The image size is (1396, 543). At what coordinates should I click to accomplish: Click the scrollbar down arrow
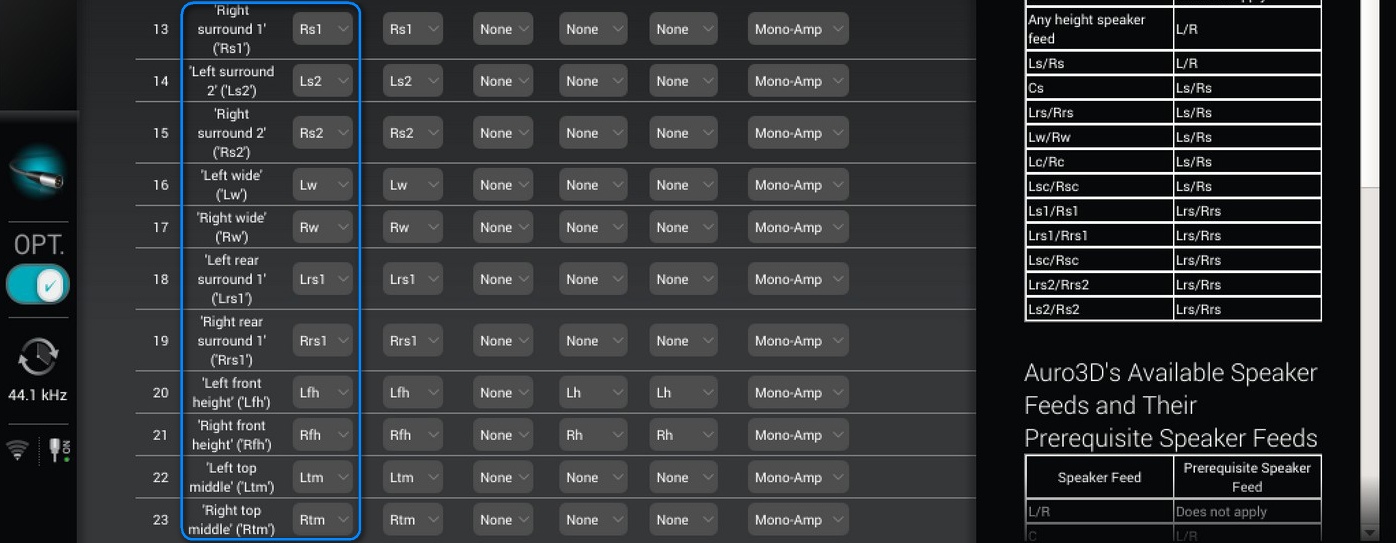(x=1370, y=533)
